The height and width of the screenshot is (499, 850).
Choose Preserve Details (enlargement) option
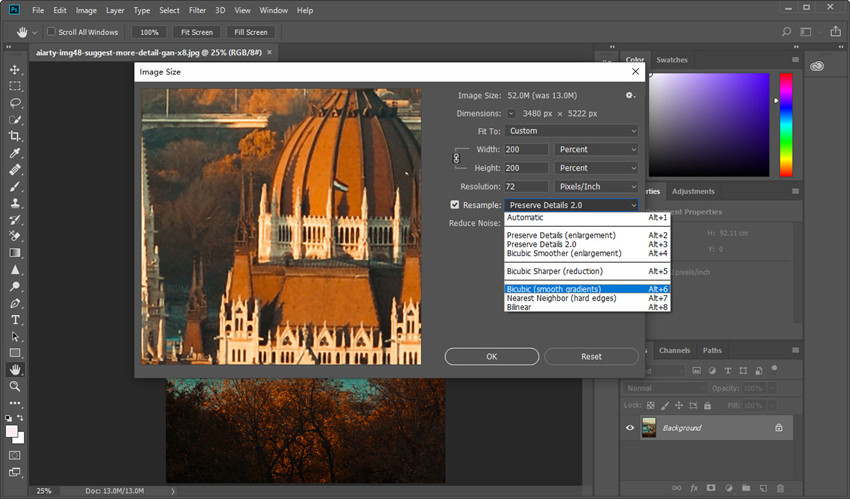click(587, 235)
